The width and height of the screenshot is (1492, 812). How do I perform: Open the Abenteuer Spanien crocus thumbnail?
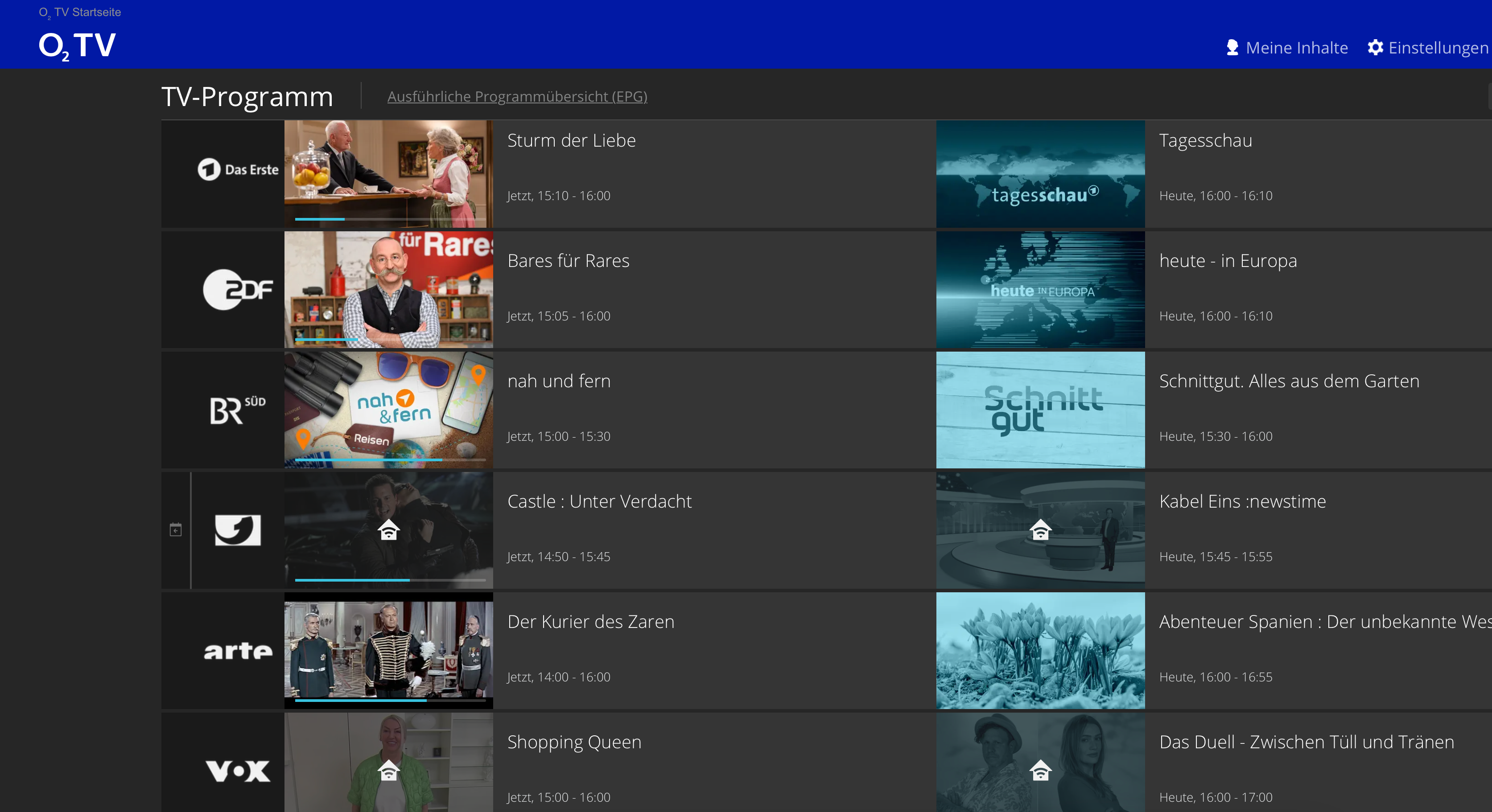[x=1041, y=651]
